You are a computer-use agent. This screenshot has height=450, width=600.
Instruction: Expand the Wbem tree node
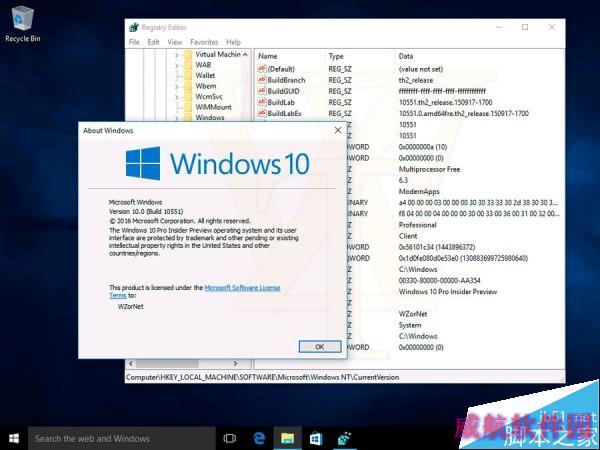pos(177,86)
